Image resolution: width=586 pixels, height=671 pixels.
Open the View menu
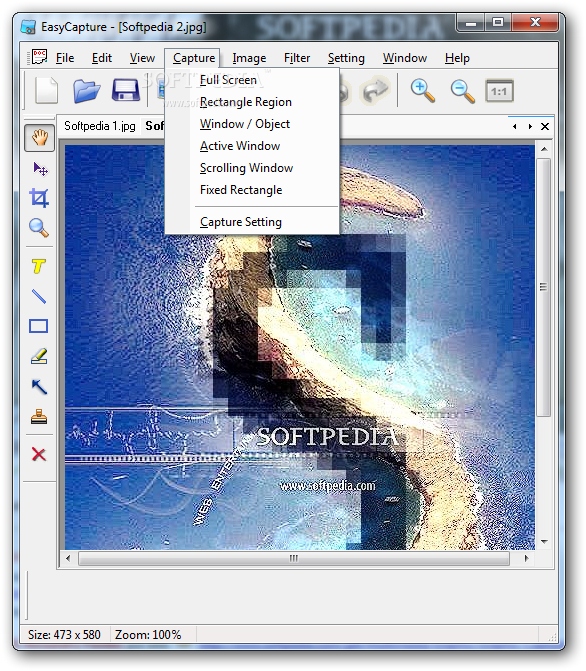click(142, 58)
